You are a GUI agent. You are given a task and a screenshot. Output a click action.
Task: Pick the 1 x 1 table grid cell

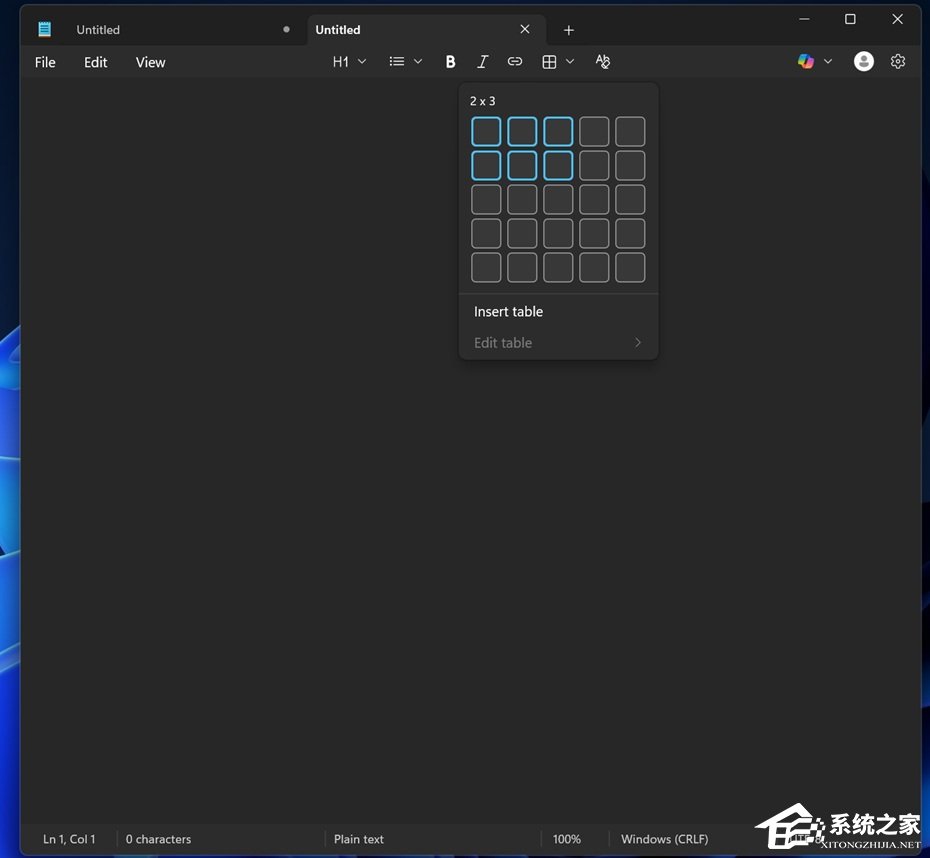click(x=486, y=132)
